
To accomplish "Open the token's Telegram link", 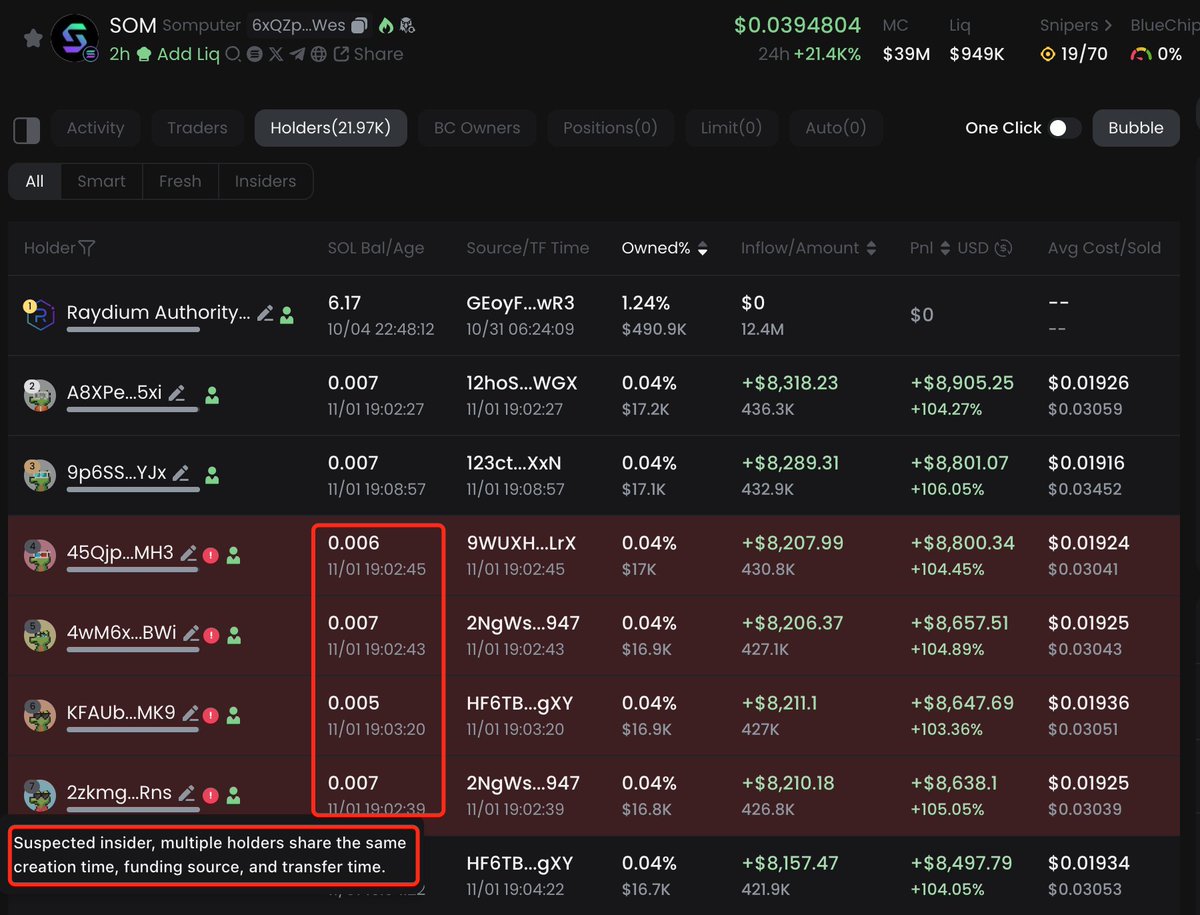I will pos(296,54).
